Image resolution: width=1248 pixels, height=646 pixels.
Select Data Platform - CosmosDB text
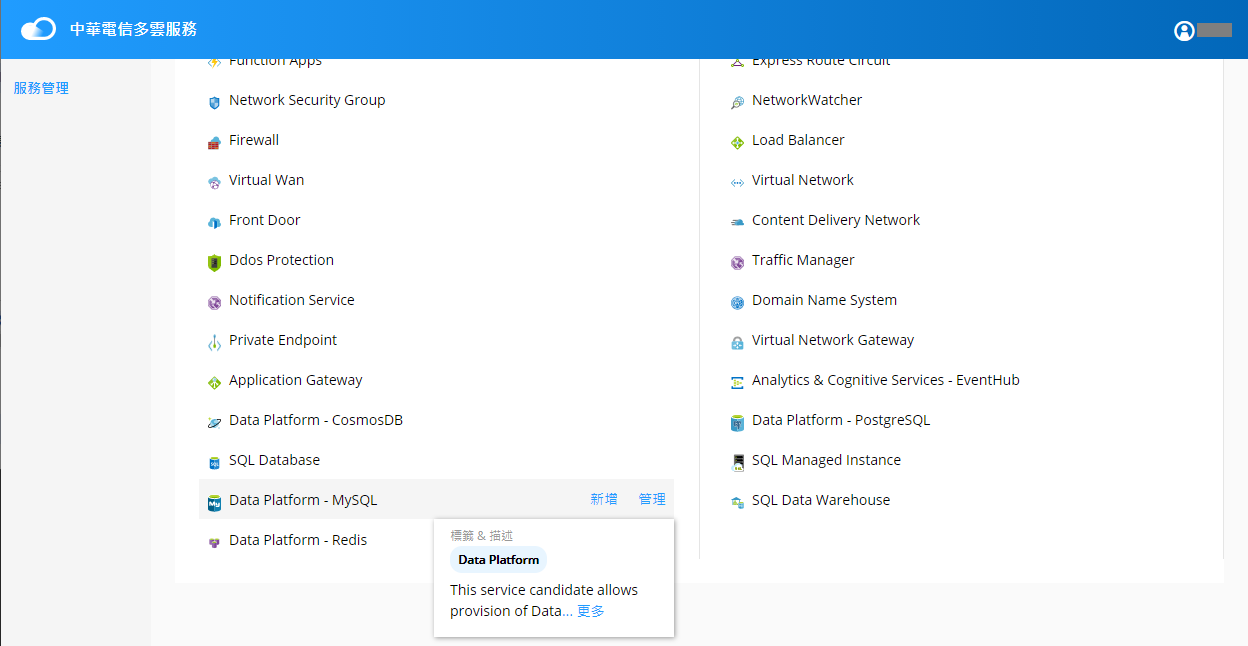coord(316,420)
